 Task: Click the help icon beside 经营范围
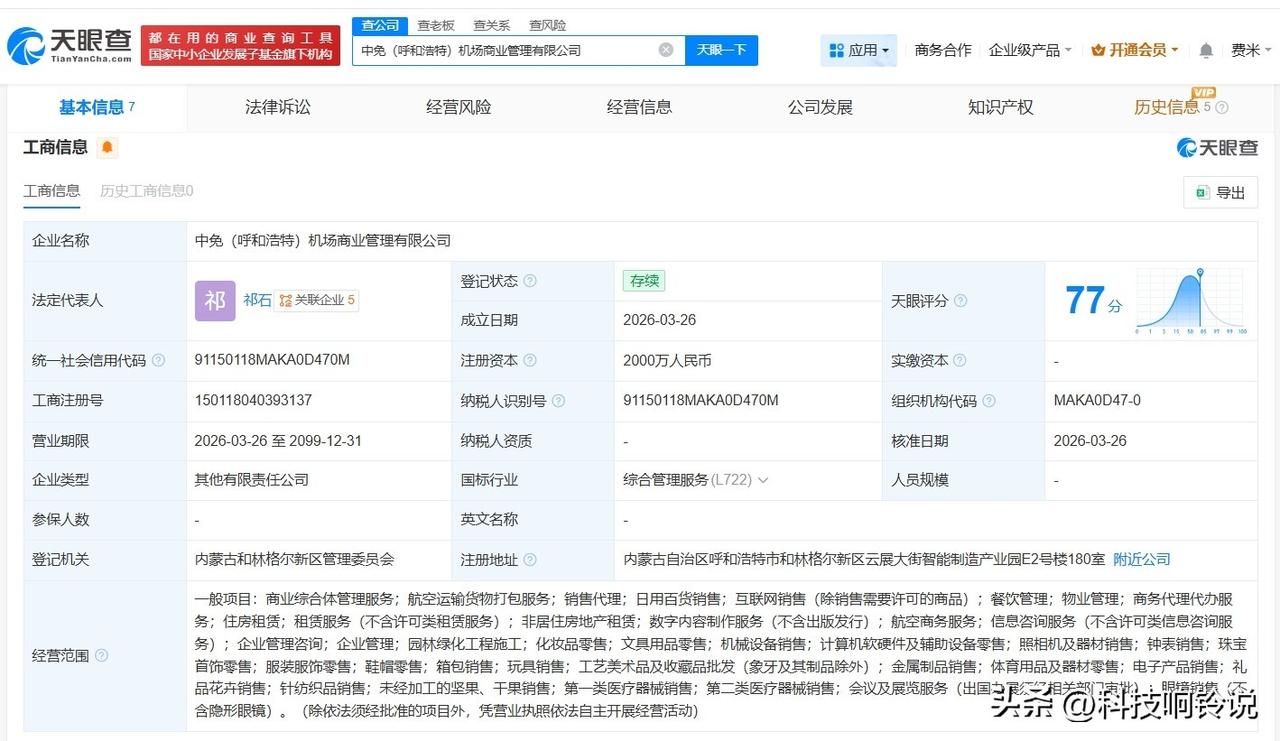tap(101, 656)
